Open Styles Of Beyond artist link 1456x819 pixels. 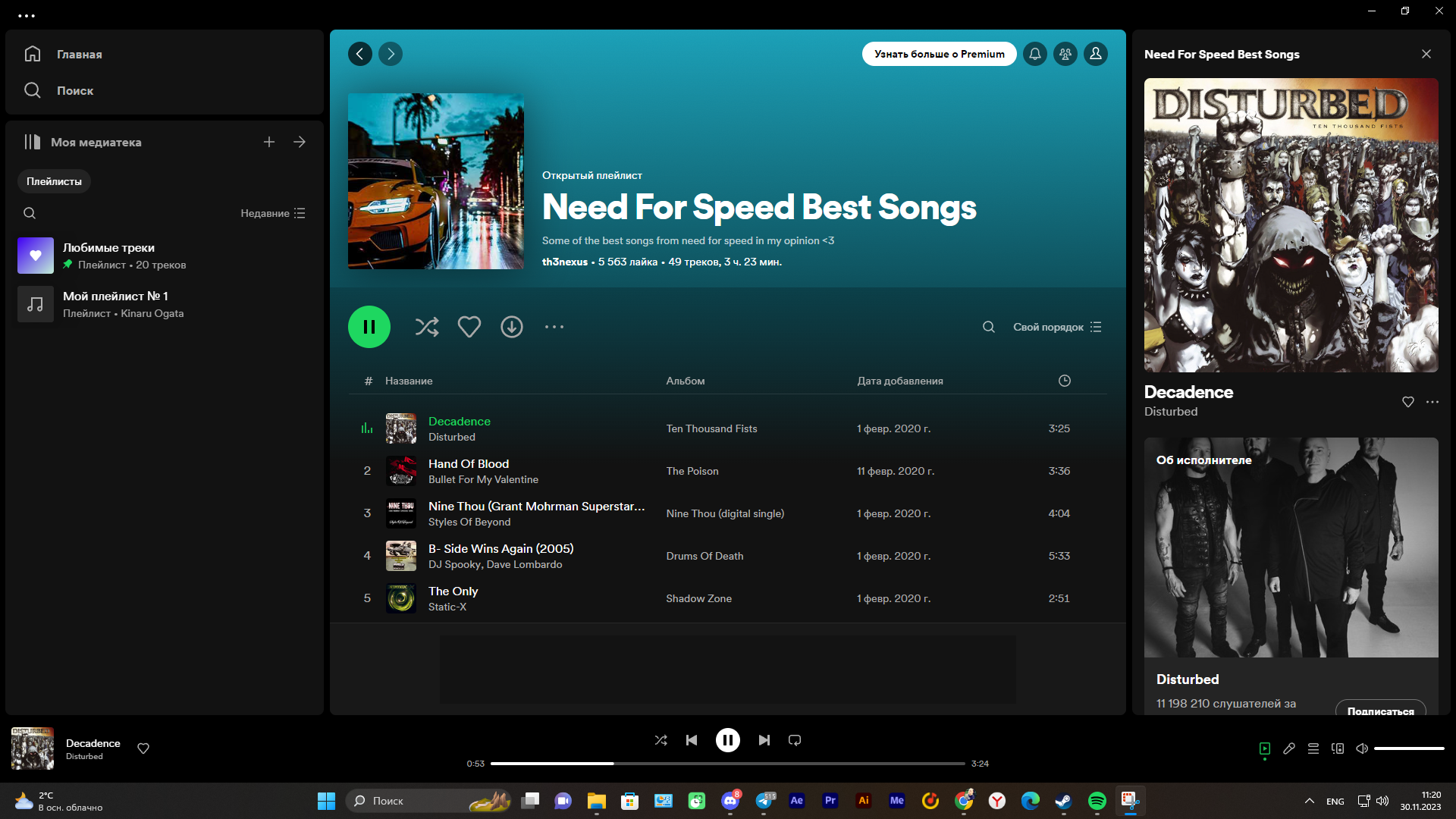(469, 522)
